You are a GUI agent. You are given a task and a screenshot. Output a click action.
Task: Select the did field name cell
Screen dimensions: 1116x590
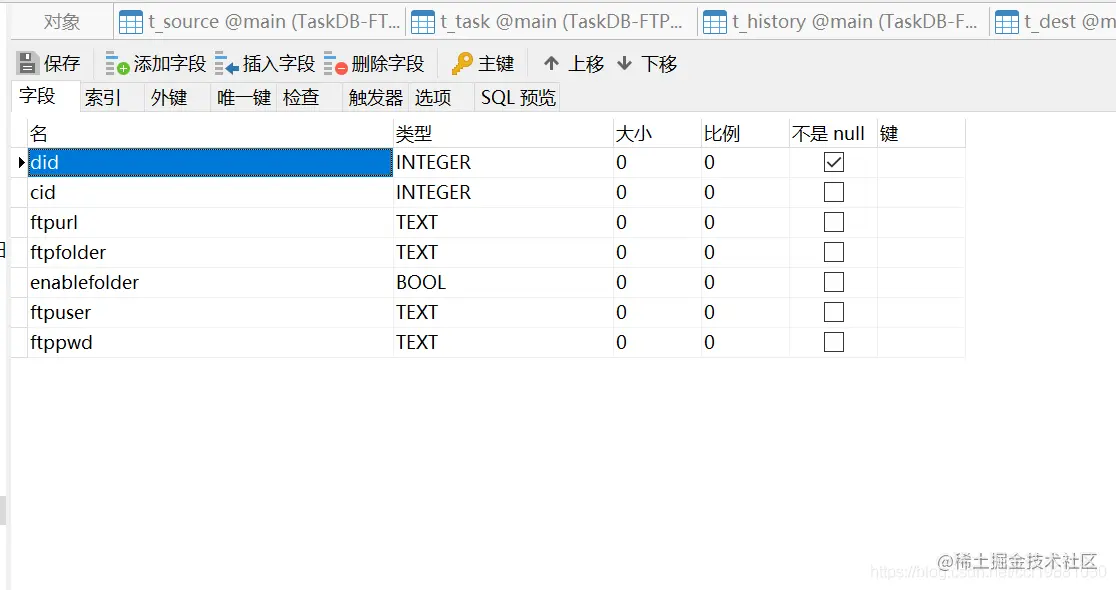coord(210,162)
